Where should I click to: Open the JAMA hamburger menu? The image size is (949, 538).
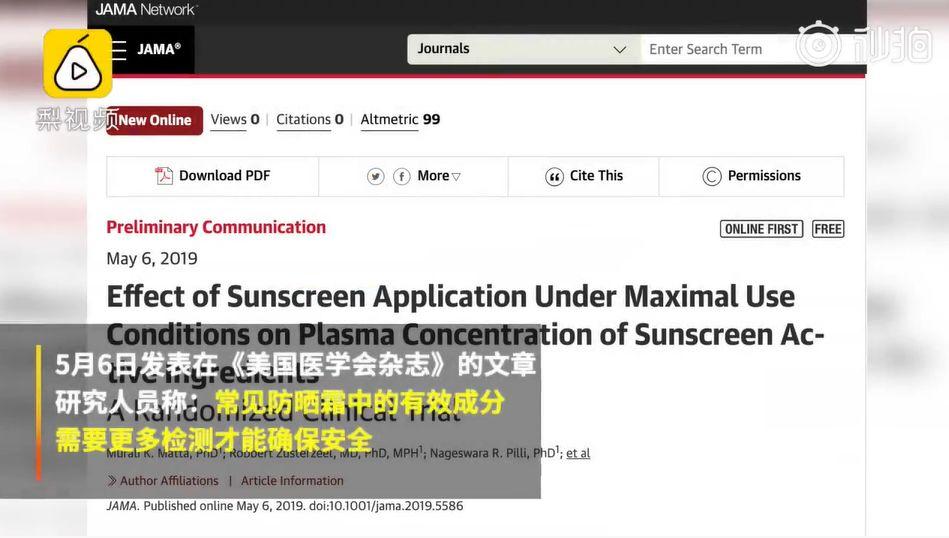(119, 50)
